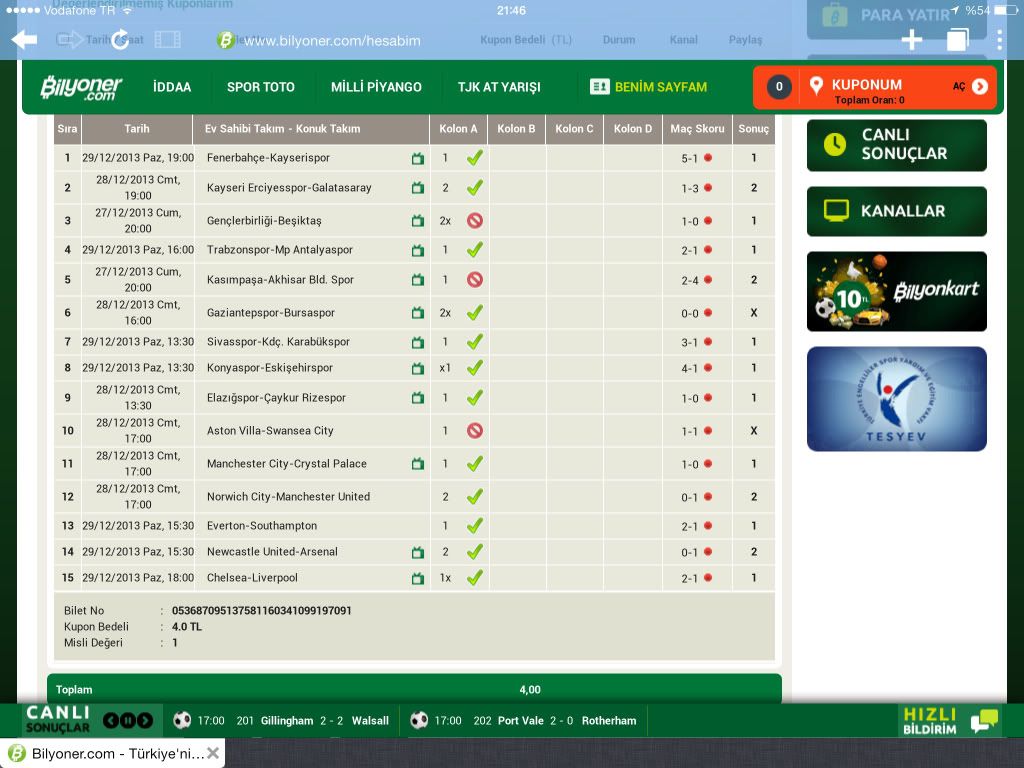Open the Bilyonkart banner
Screen dimensions: 1024x768
pos(897,291)
